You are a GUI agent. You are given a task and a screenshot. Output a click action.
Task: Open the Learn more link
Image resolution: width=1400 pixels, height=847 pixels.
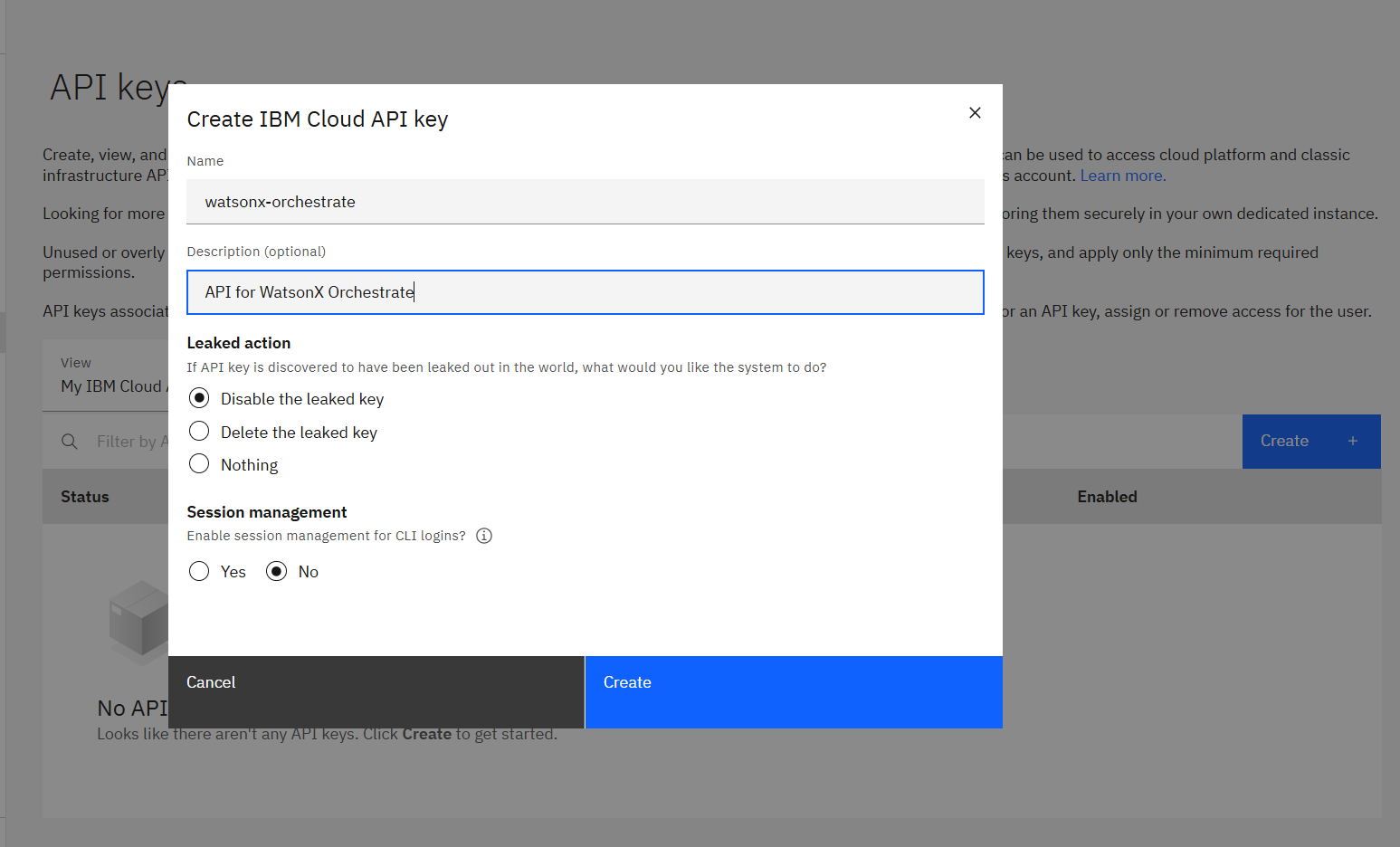pyautogui.click(x=1123, y=176)
